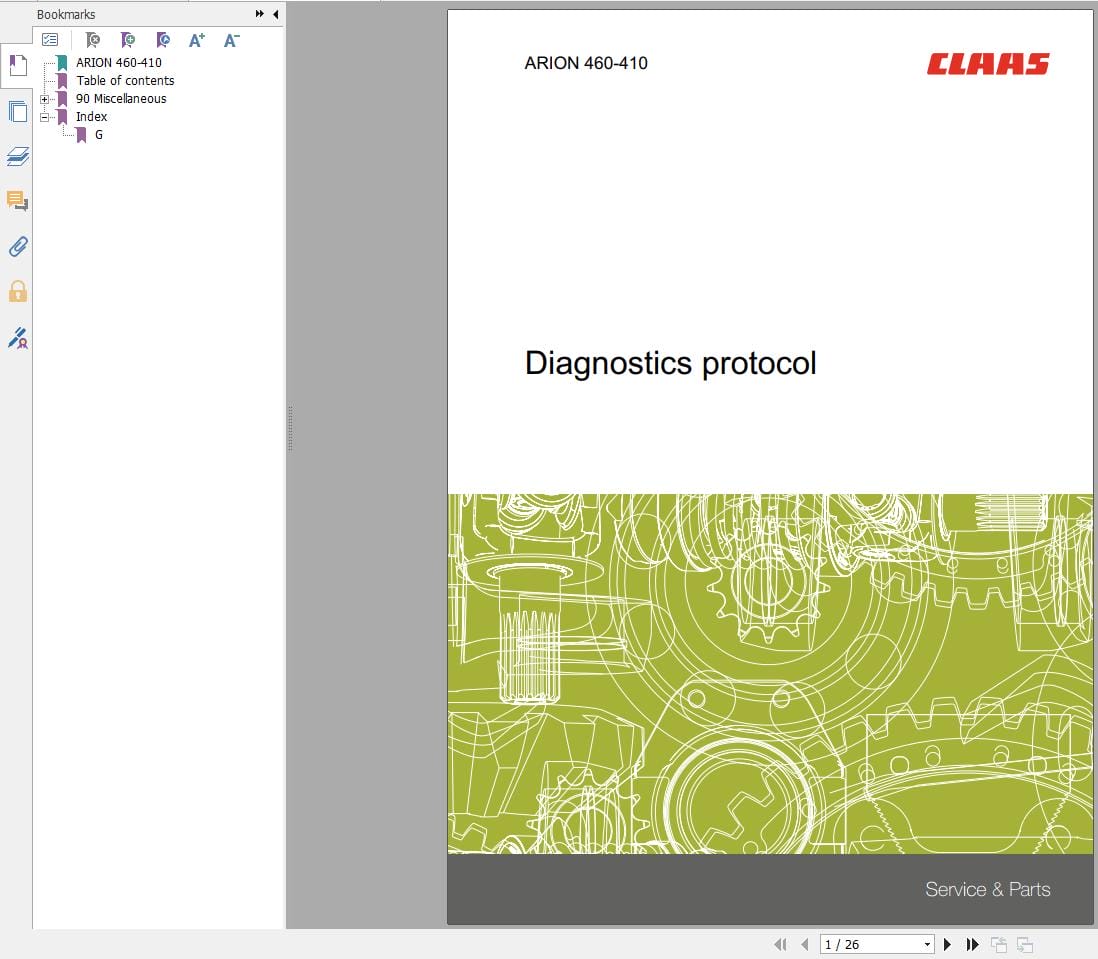Image resolution: width=1098 pixels, height=959 pixels.
Task: Click the CLAAS logo on the cover
Action: pyautogui.click(x=988, y=64)
